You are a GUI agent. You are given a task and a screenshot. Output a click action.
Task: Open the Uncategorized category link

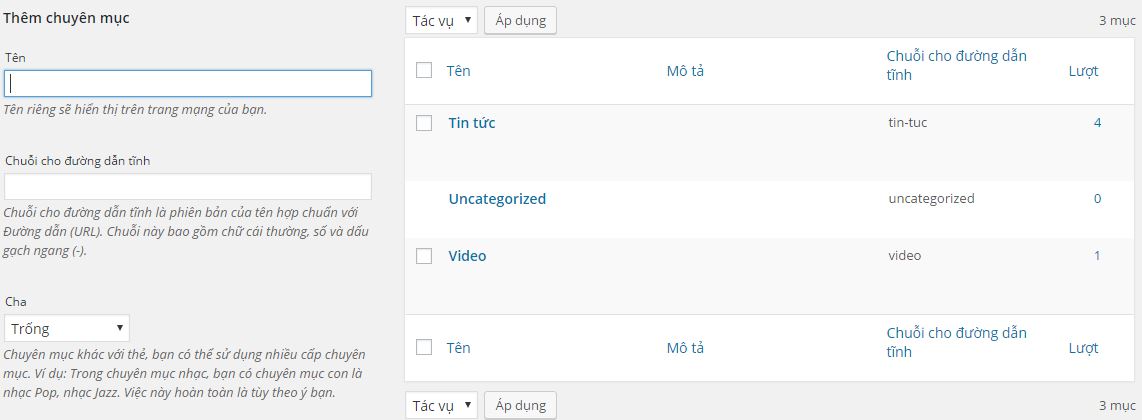point(497,198)
